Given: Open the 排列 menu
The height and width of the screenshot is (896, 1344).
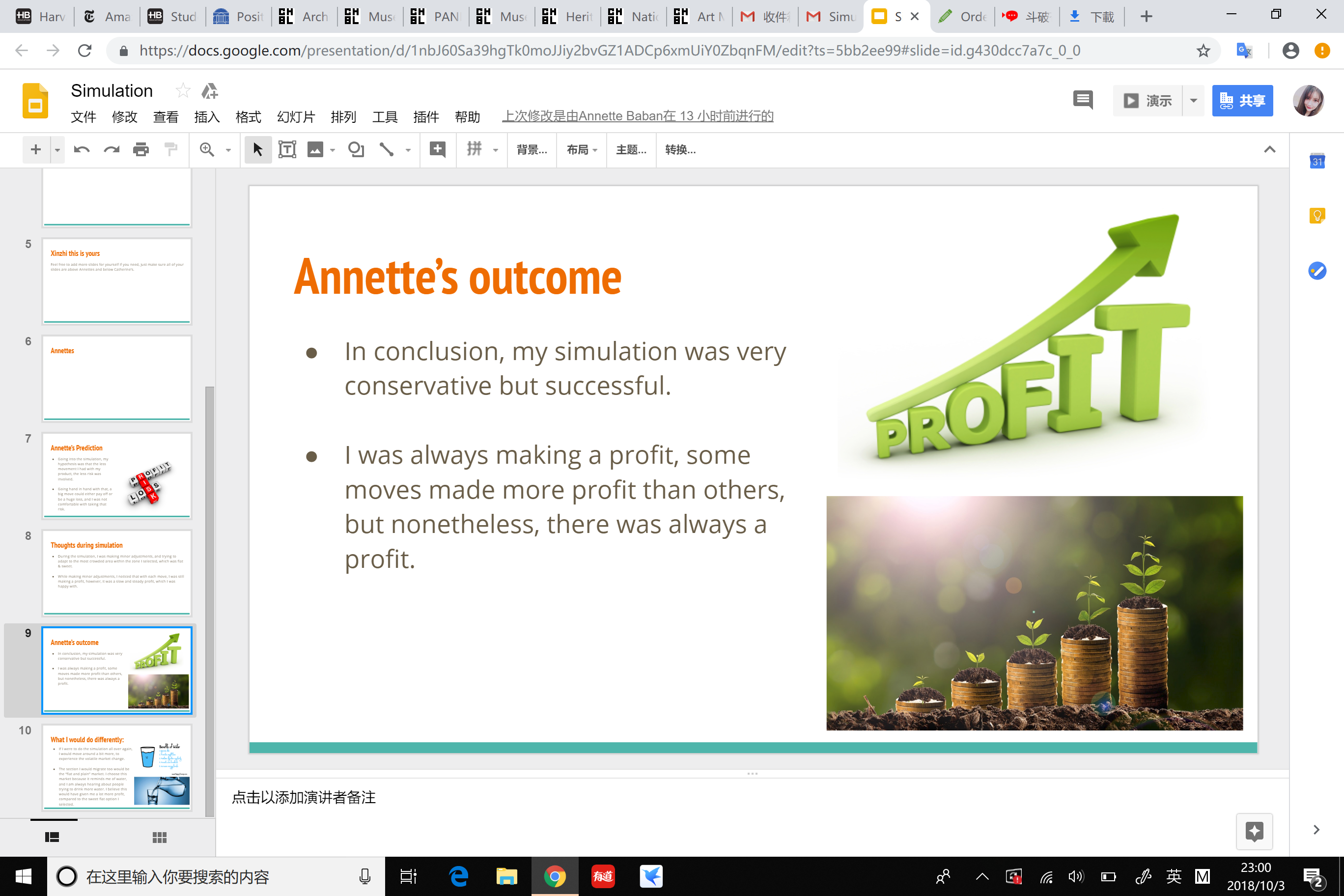Looking at the screenshot, I should pos(343,116).
